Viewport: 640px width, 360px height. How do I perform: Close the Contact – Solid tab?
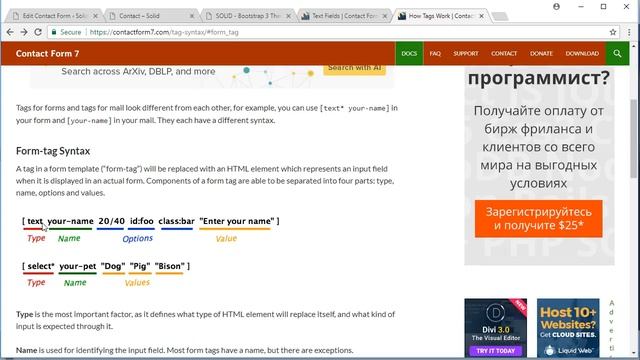(192, 16)
